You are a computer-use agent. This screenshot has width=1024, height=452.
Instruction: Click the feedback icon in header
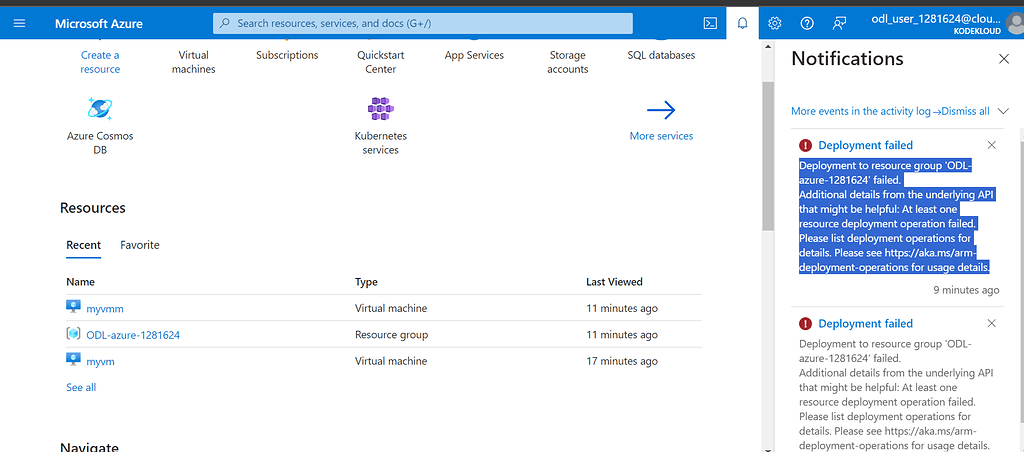click(x=839, y=23)
